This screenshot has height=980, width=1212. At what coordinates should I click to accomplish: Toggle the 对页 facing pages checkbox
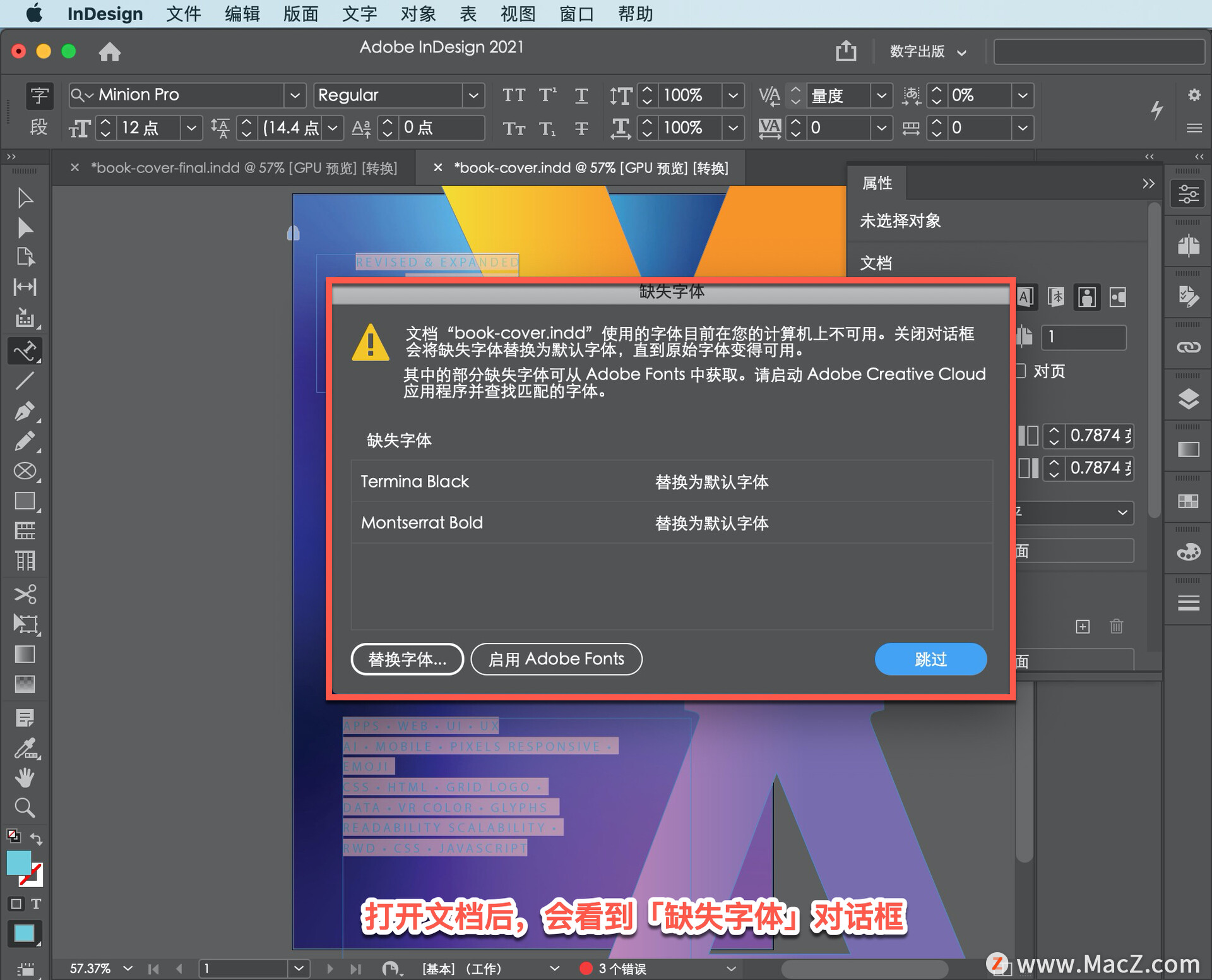point(1020,371)
